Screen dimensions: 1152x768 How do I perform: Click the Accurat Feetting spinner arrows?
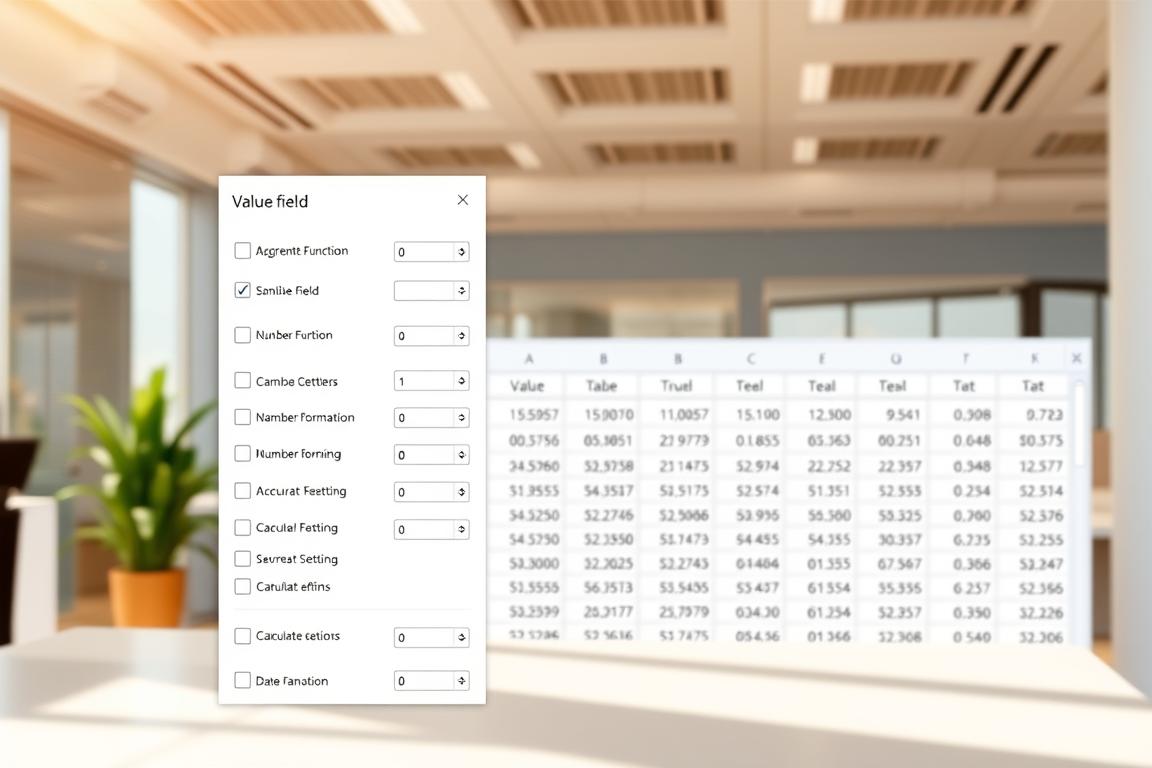[x=461, y=492]
